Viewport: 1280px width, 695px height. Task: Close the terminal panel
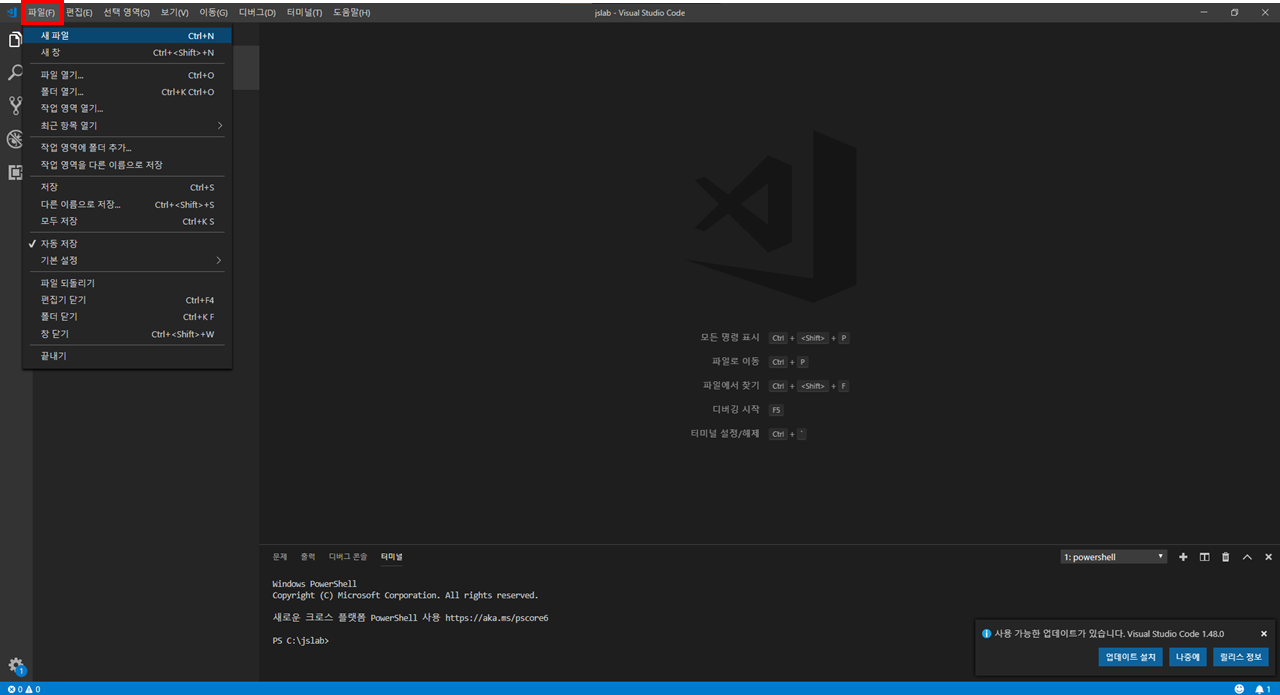(x=1268, y=557)
